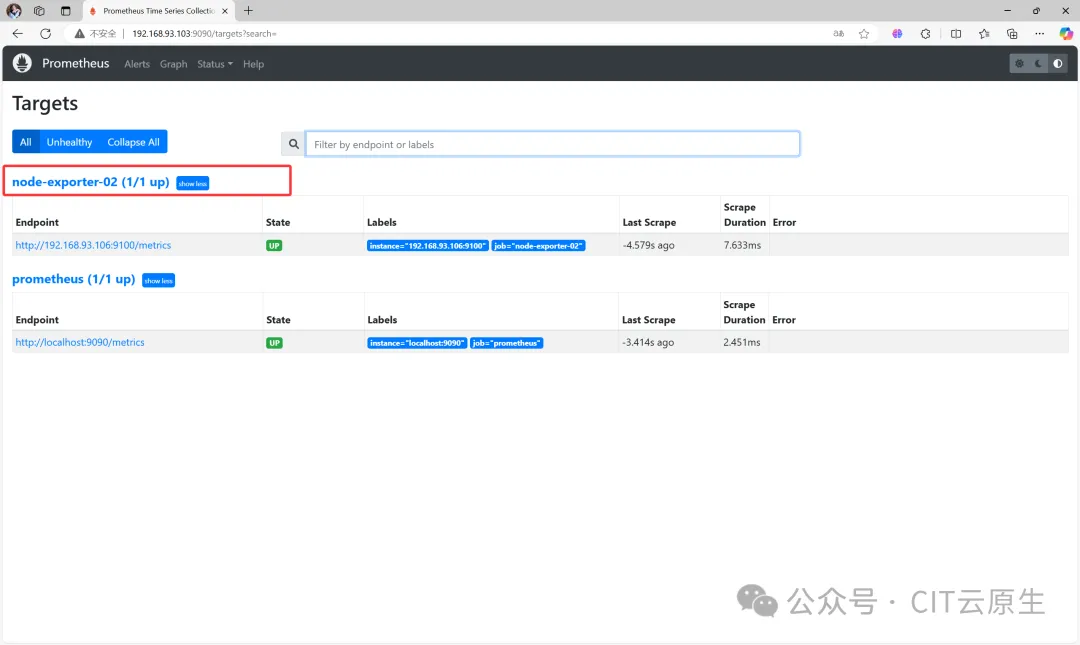Click the Filter by endpoint or labels field
This screenshot has height=645, width=1080.
tap(552, 144)
